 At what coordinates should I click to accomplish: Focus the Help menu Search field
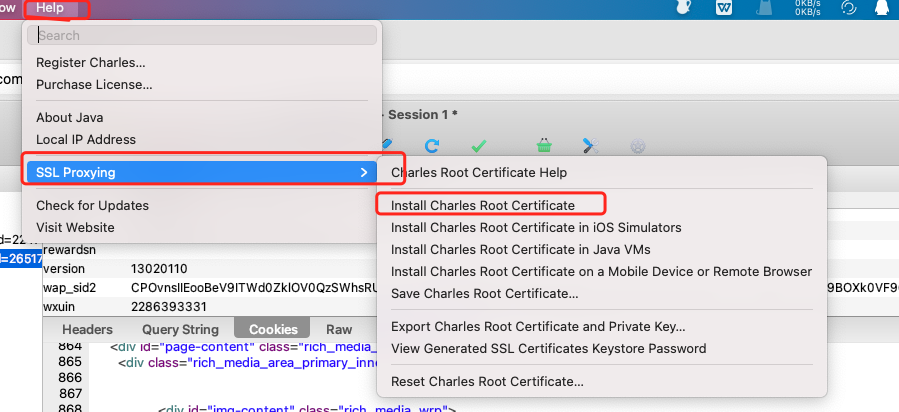(202, 36)
